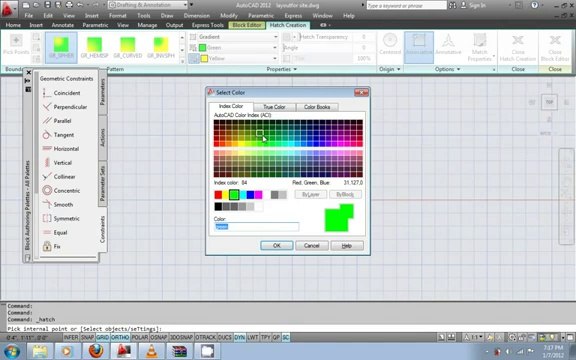
Task: Select the Symmetric constraint tool
Action: 61,219
